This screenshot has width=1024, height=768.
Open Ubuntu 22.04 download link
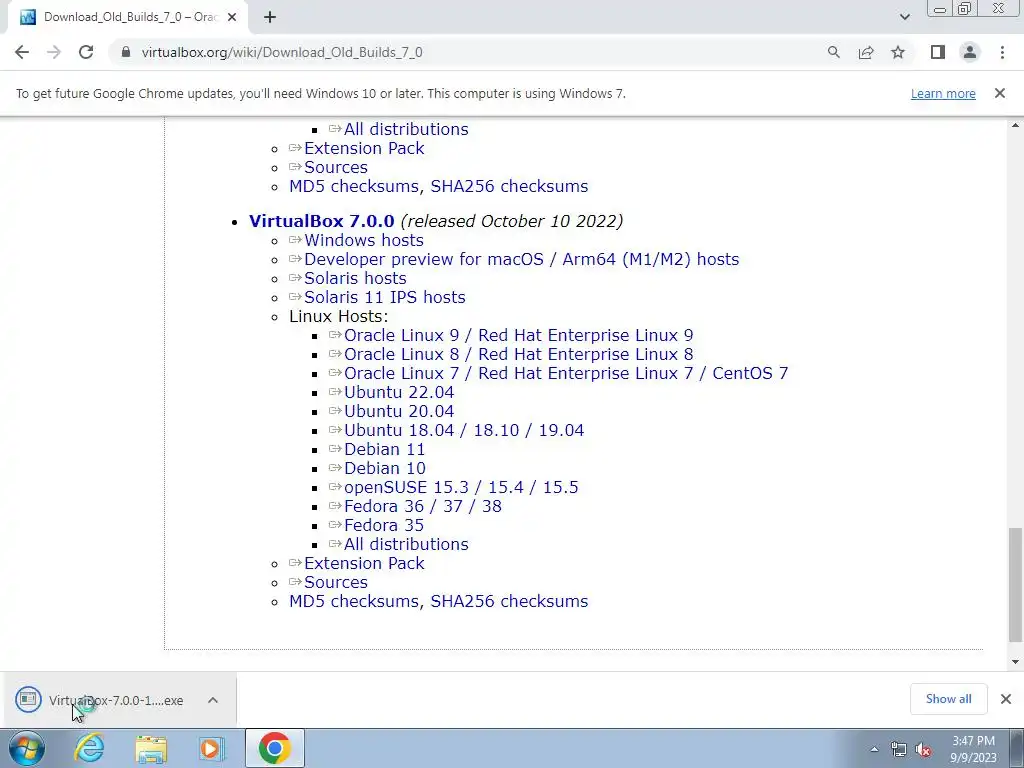(x=399, y=392)
